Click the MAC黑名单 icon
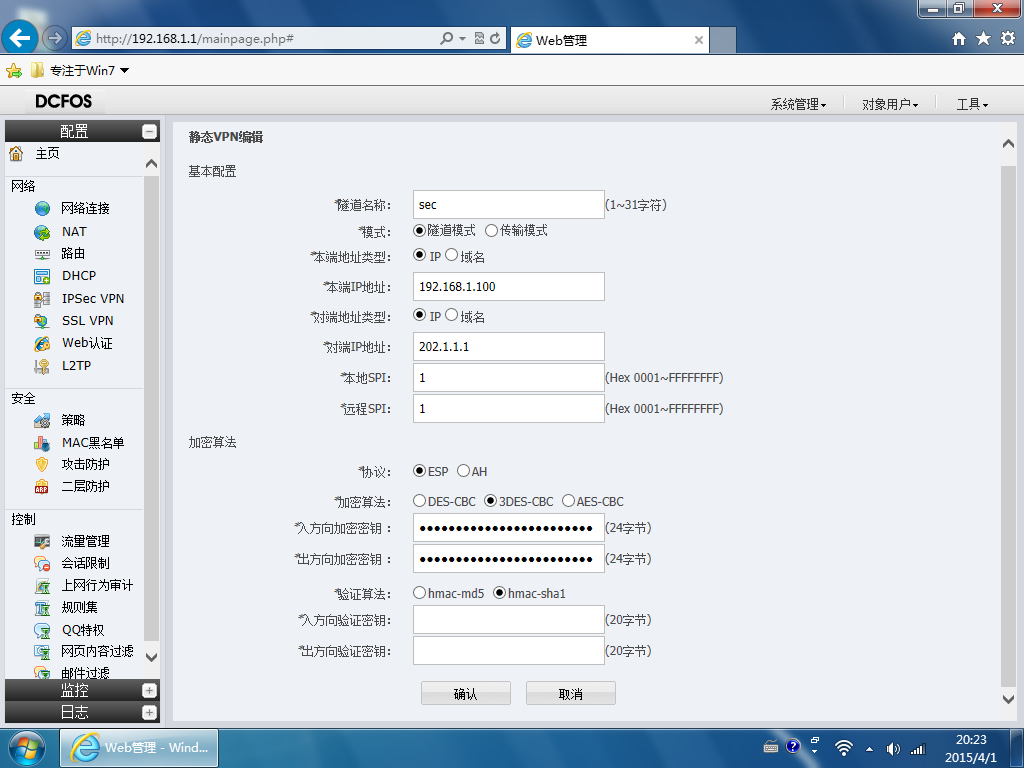Image resolution: width=1024 pixels, height=768 pixels. (42, 443)
